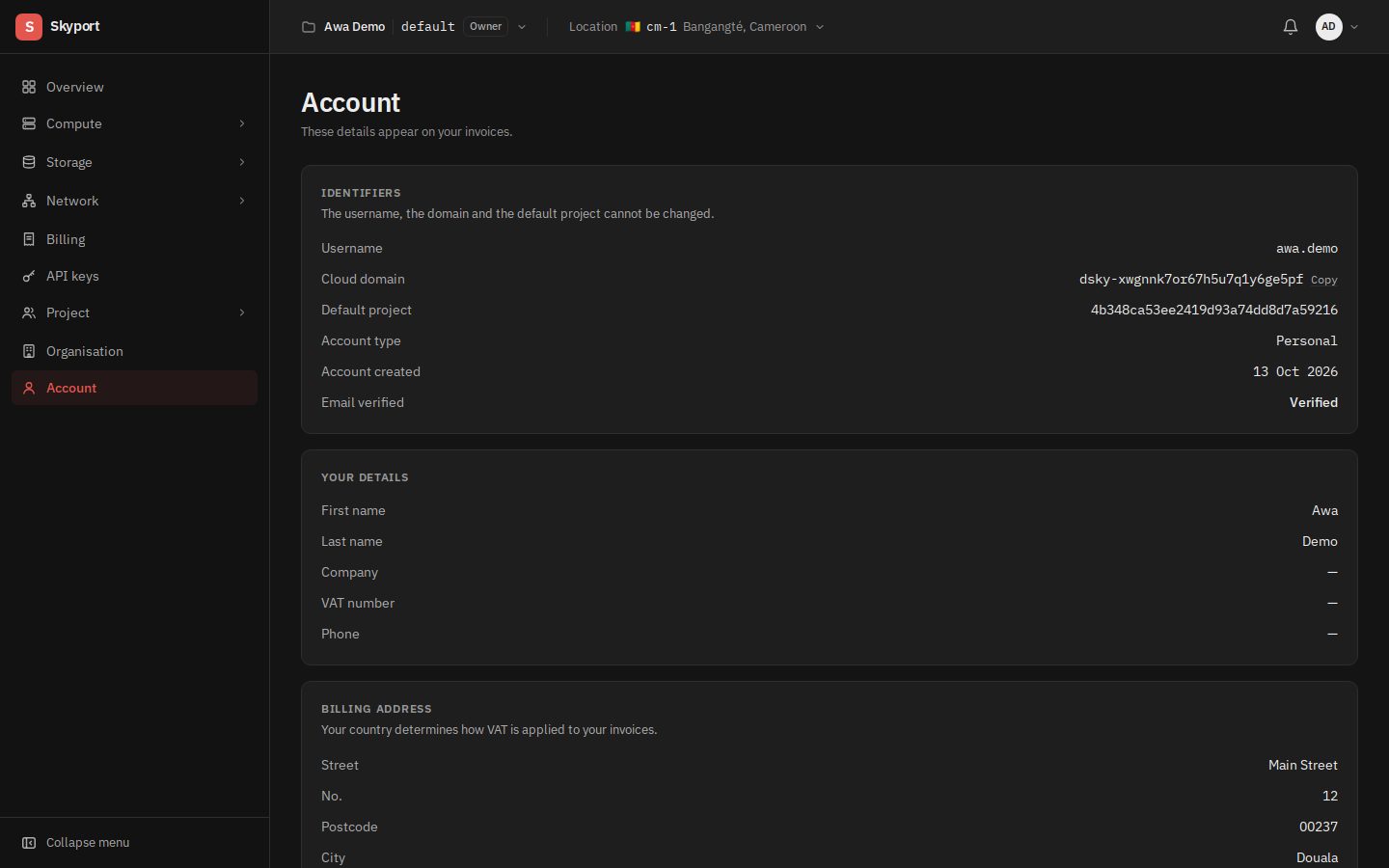The image size is (1389, 868).
Task: Click the Postcode value 00237
Action: click(x=1319, y=827)
